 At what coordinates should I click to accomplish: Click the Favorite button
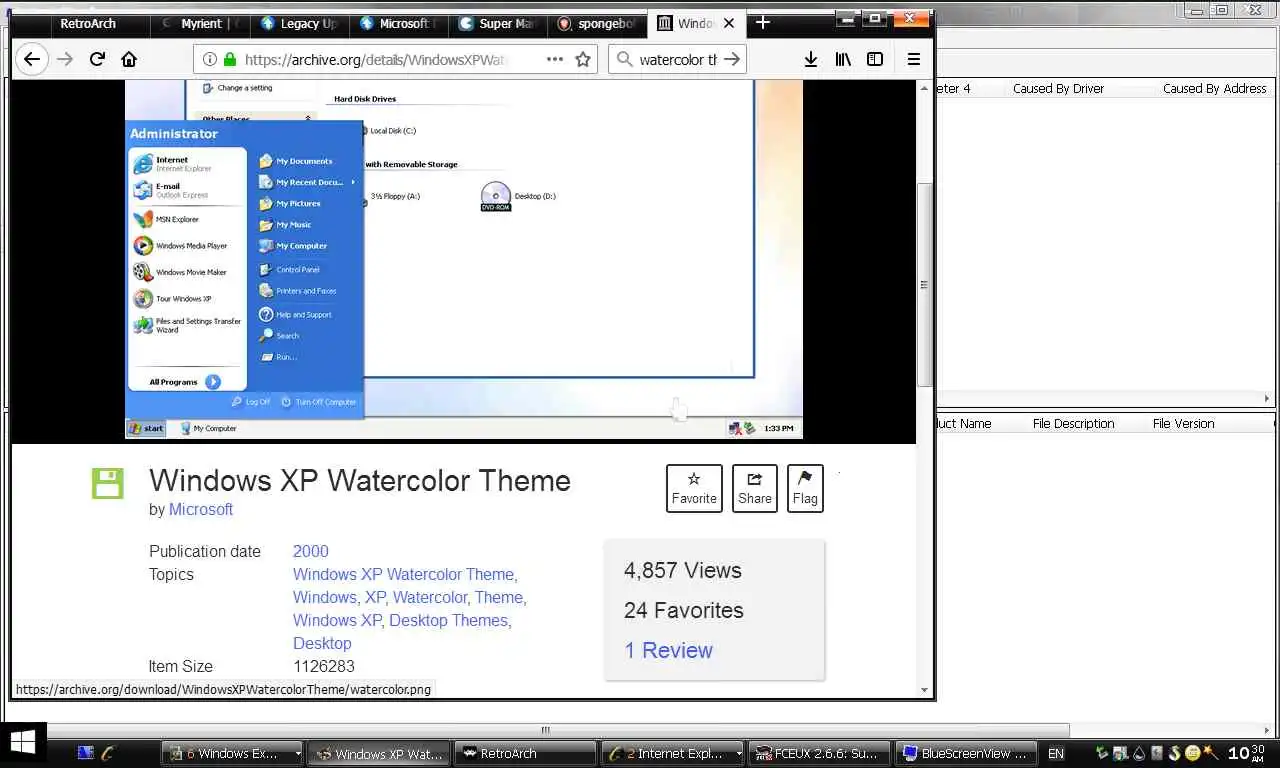(694, 488)
